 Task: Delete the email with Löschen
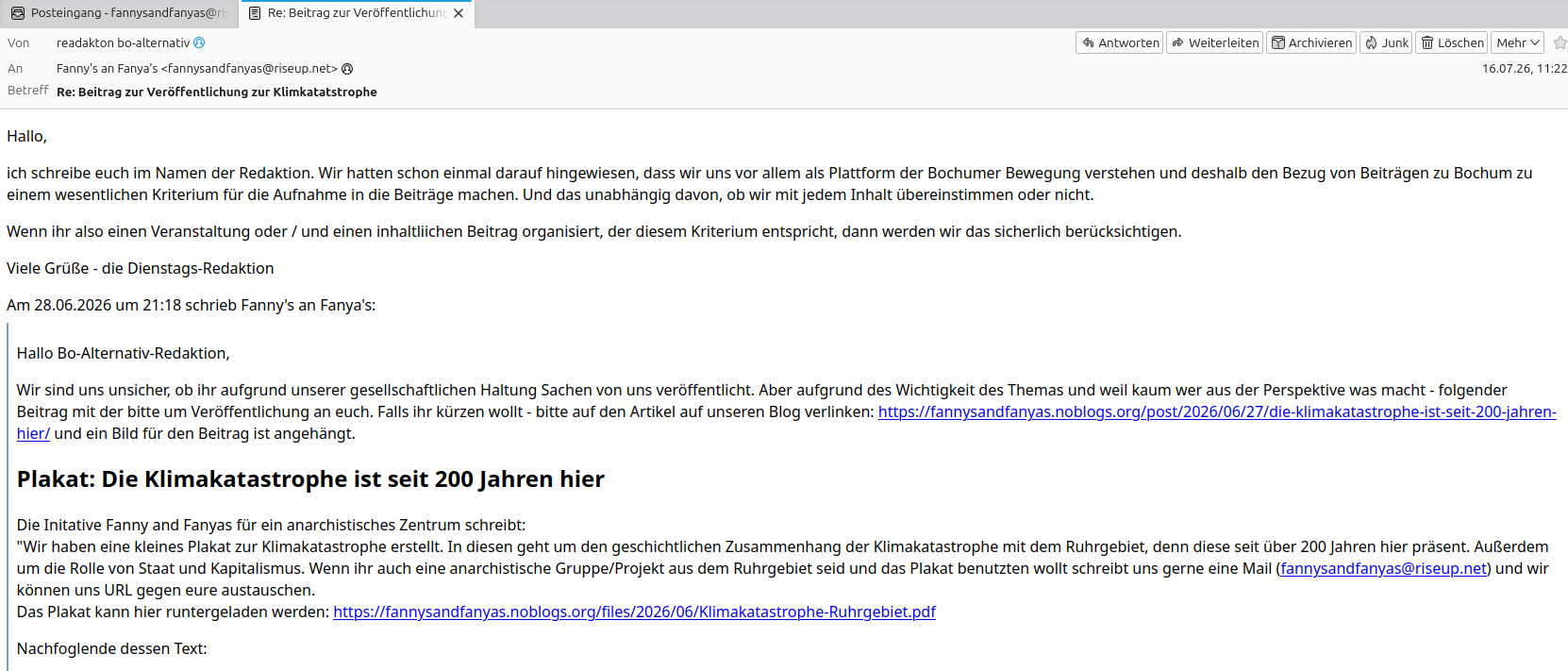(1452, 42)
